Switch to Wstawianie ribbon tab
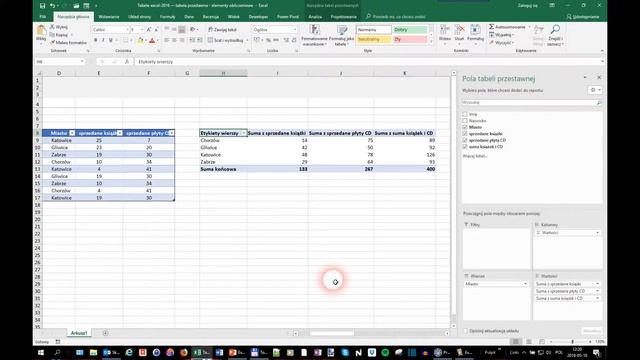 click(x=109, y=17)
